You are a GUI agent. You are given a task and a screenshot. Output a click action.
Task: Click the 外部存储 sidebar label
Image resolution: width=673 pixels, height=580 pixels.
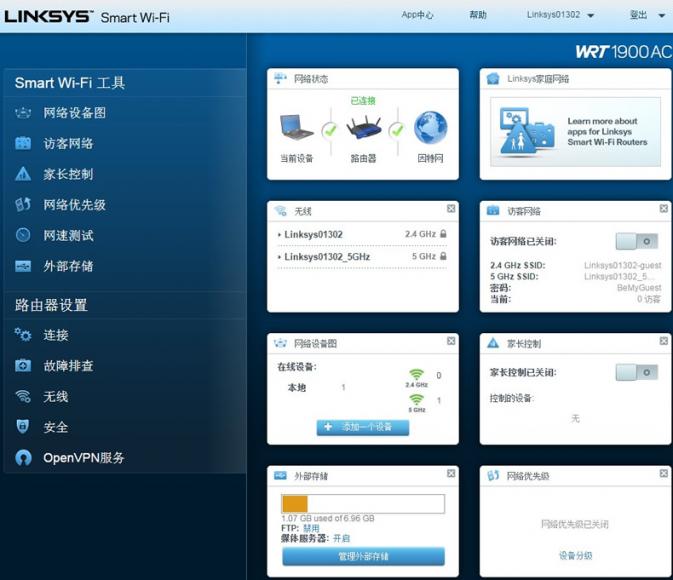pyautogui.click(x=68, y=266)
